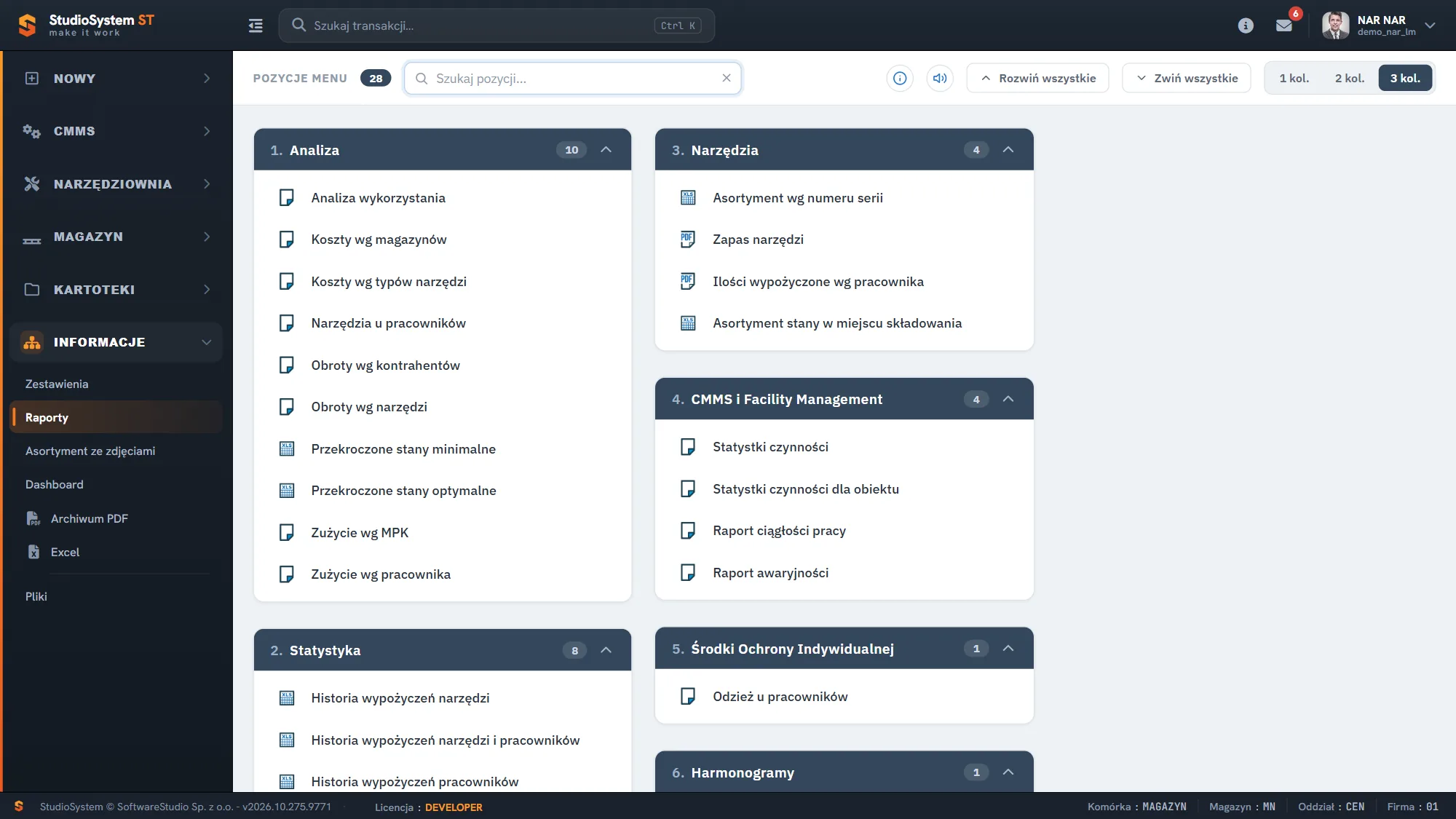This screenshot has width=1456, height=819.
Task: Click the PDF icon for Ilości wypożyczone wg pracownika
Action: tap(688, 282)
